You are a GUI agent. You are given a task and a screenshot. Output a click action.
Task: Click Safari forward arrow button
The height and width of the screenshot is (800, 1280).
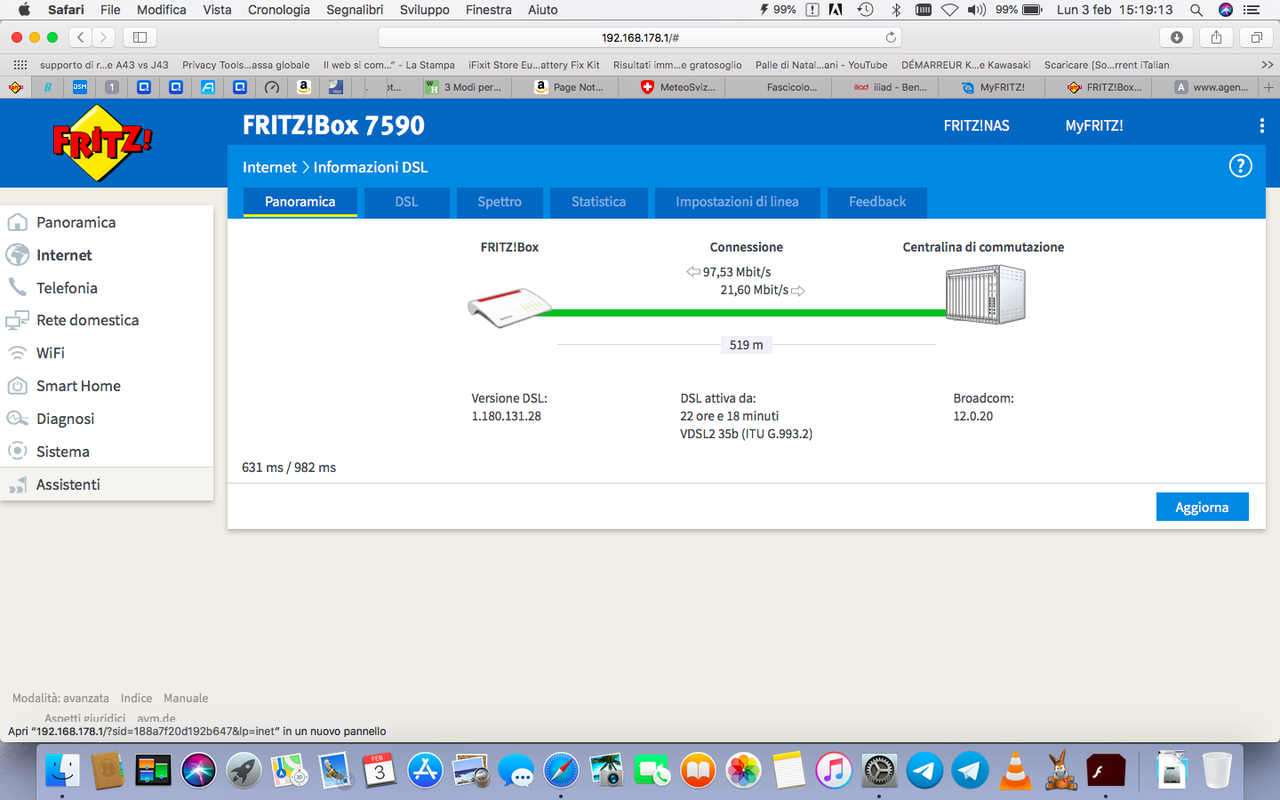(104, 37)
